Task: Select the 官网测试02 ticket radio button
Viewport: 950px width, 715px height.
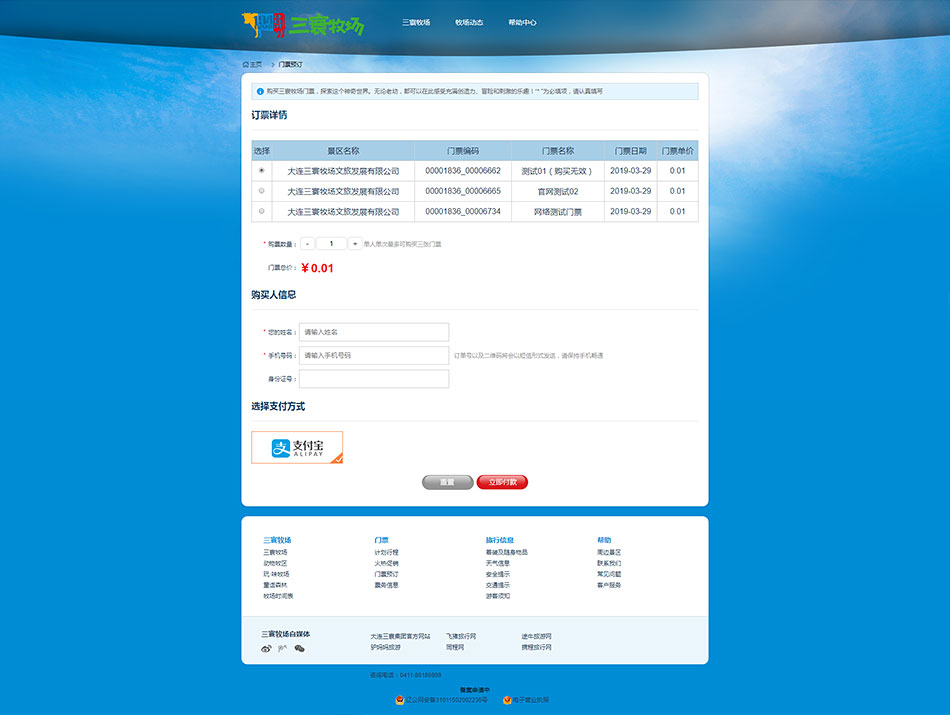Action: (x=262, y=191)
